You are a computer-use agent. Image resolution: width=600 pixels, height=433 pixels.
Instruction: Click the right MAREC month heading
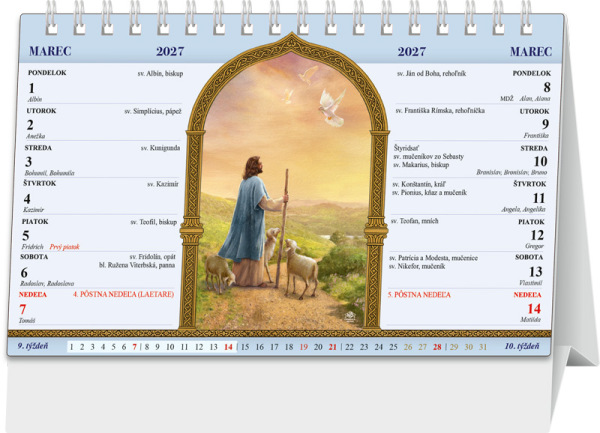pos(531,52)
